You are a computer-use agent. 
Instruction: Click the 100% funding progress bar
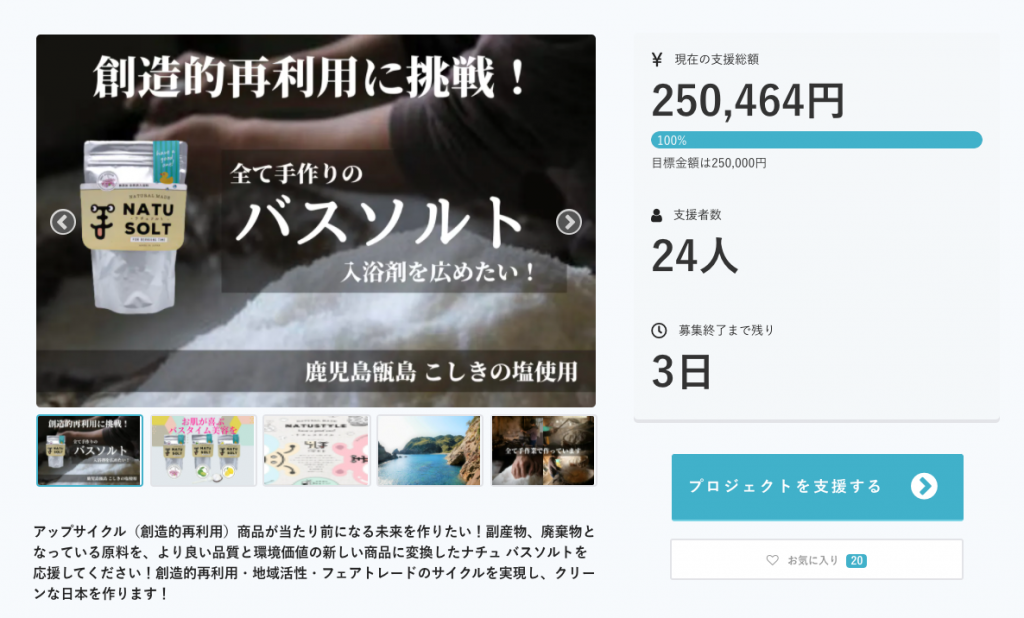tap(816, 140)
